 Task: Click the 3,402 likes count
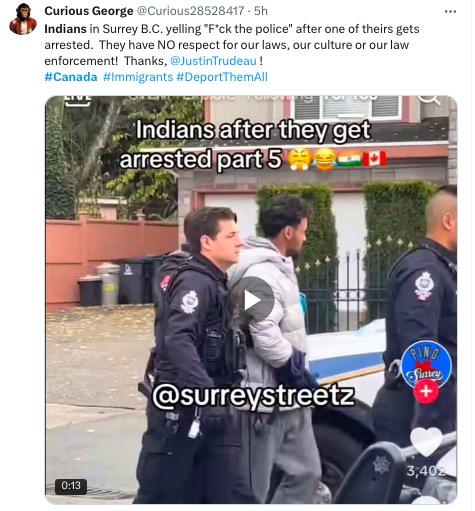click(x=426, y=471)
